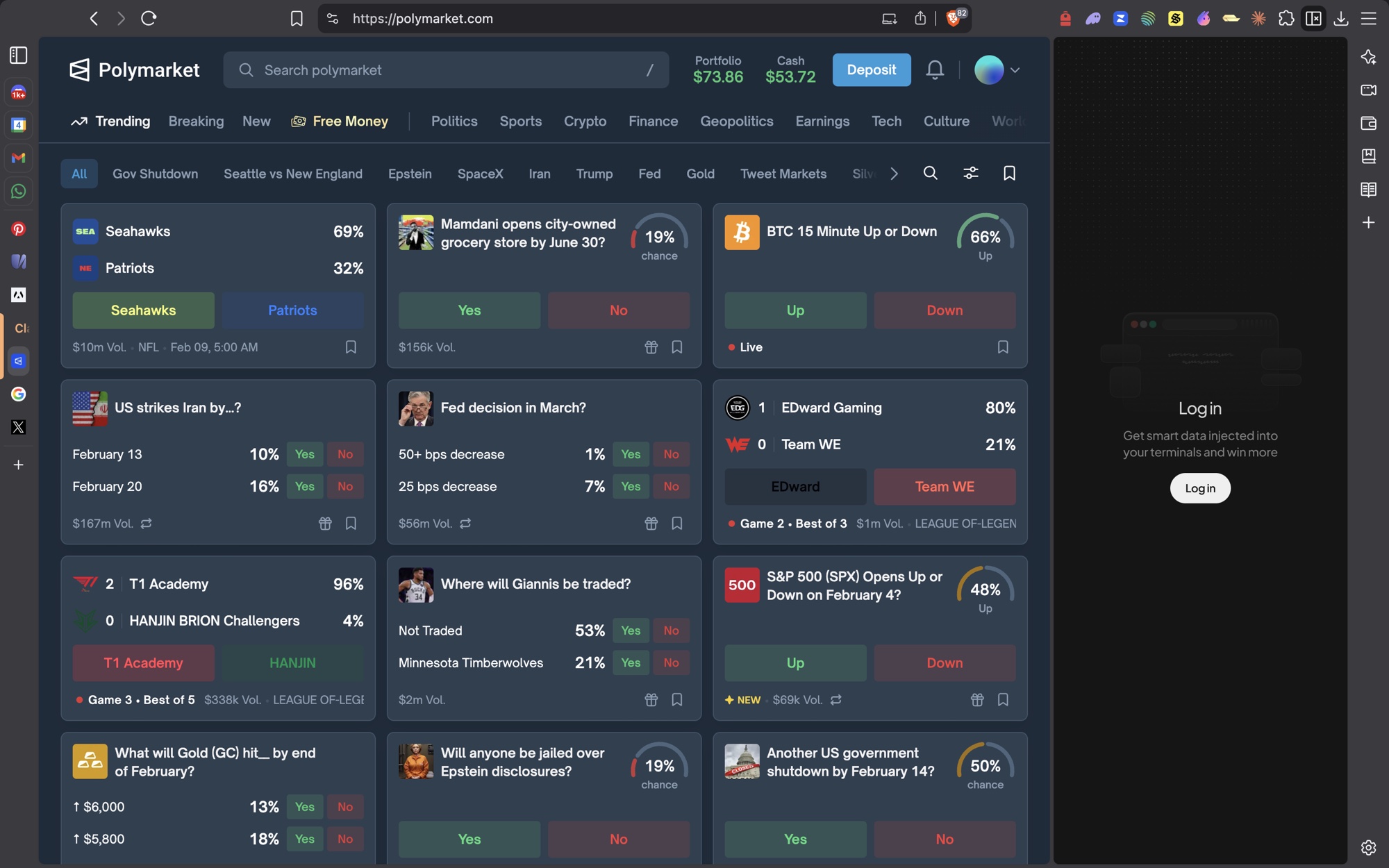Reload the page
This screenshot has width=1389, height=868.
[x=149, y=19]
